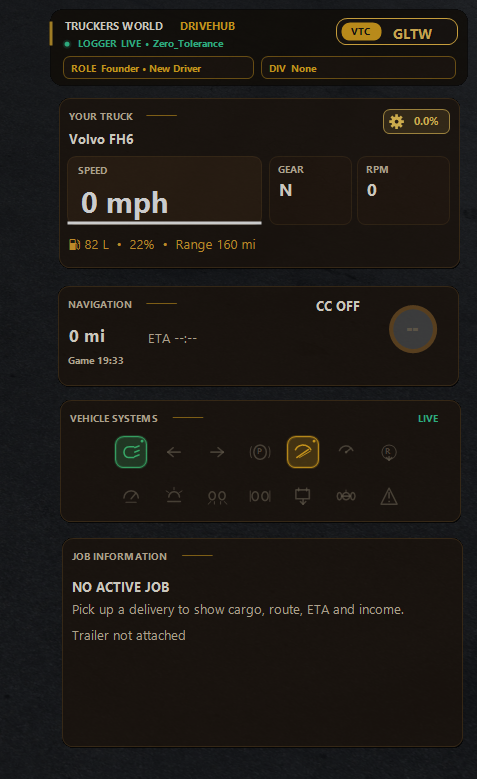The image size is (477, 779).
Task: Select the TRUCKERS WORLD title
Action: pos(114,26)
